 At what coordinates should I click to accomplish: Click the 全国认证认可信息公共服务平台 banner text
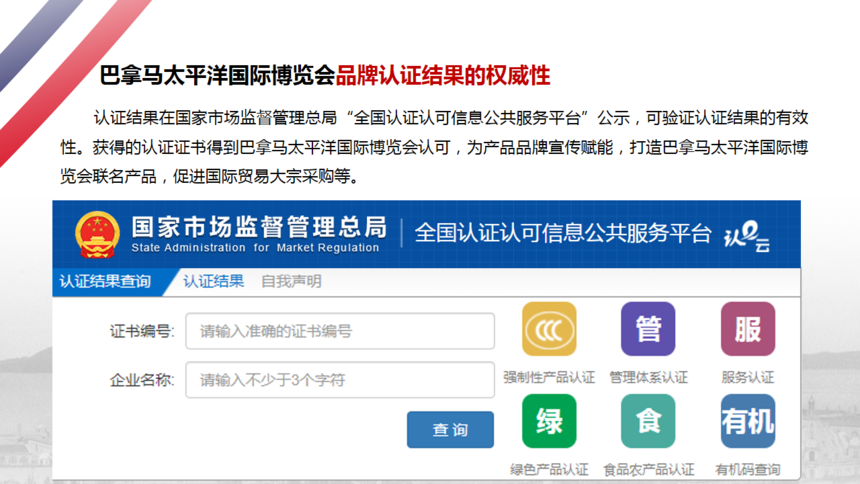563,233
